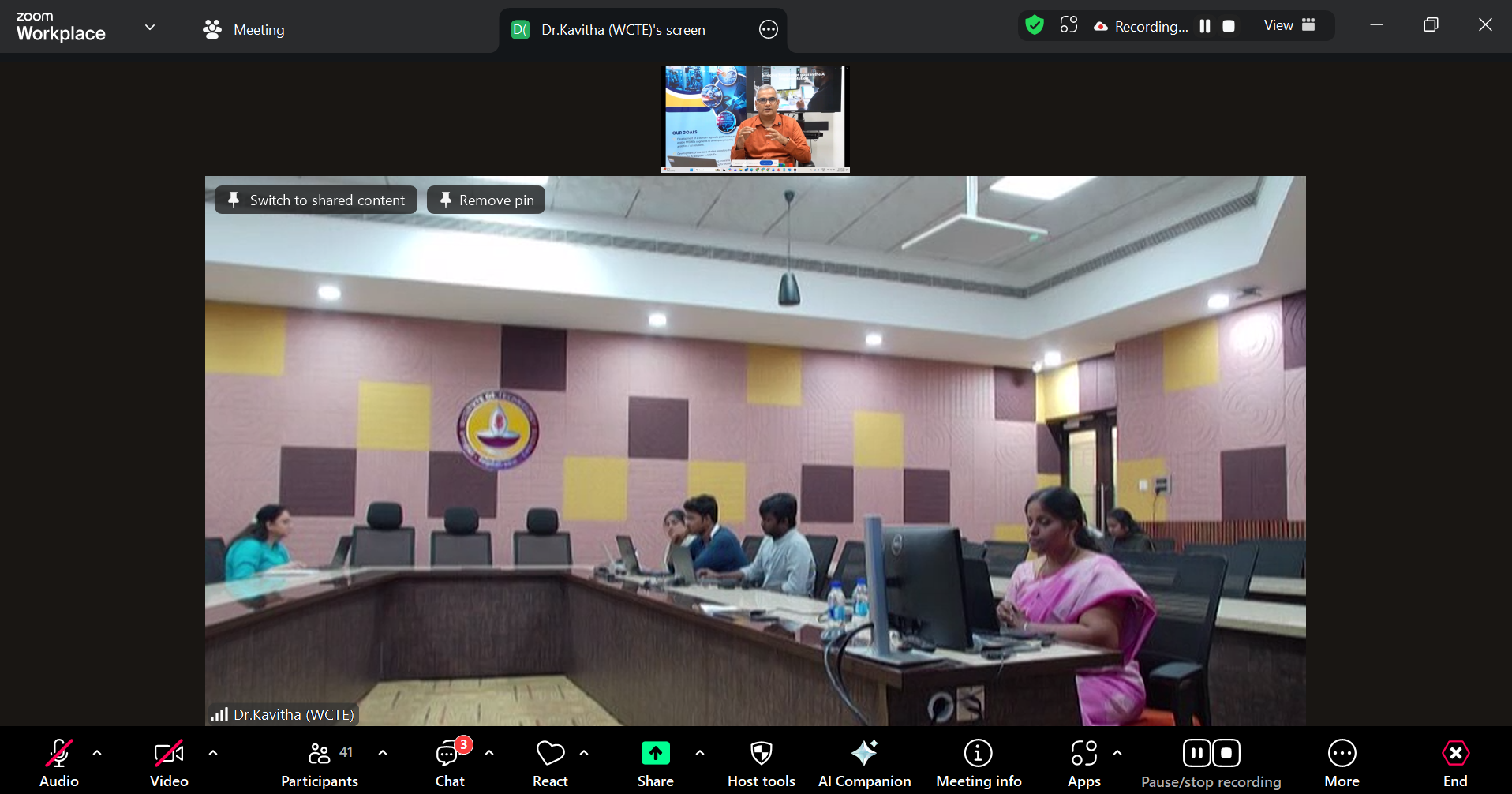Image resolution: width=1512 pixels, height=794 pixels.
Task: Pause the recording in top bar
Action: pyautogui.click(x=1205, y=26)
